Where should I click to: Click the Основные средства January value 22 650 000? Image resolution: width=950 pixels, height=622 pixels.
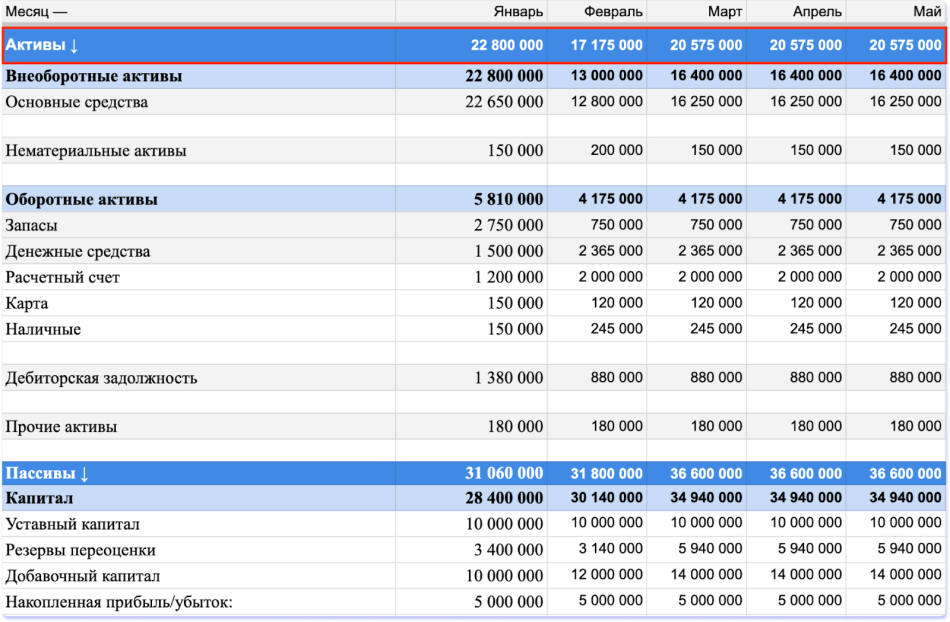(x=504, y=102)
